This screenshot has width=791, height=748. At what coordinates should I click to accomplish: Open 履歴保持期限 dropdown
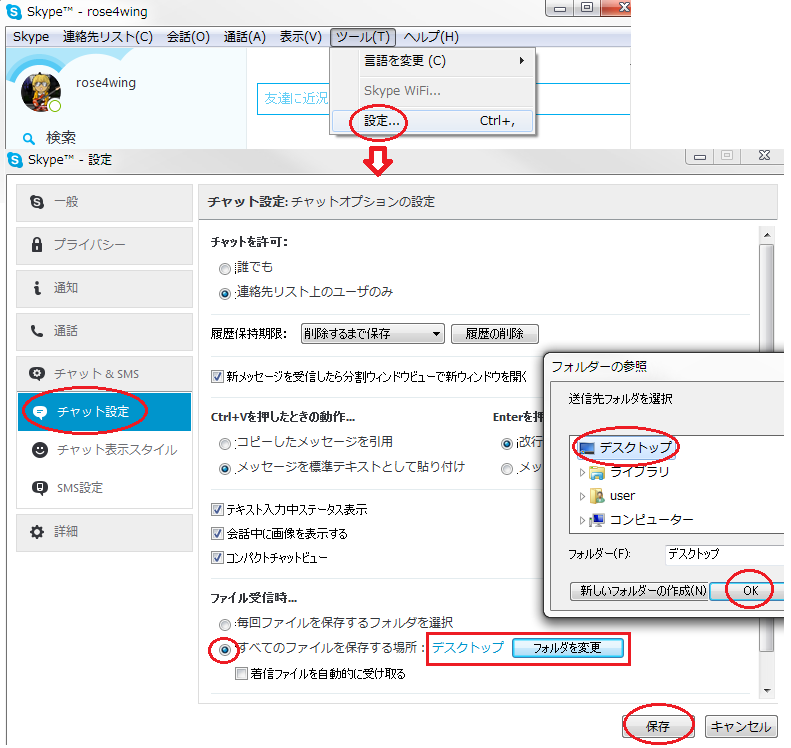pos(372,334)
